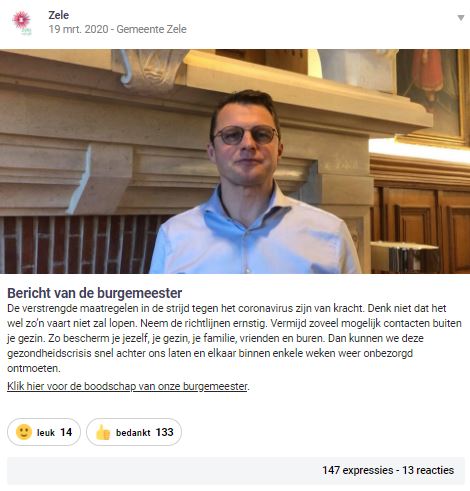470x491 pixels.
Task: Toggle the 'leuk 14' reaction button
Action: coord(44,432)
